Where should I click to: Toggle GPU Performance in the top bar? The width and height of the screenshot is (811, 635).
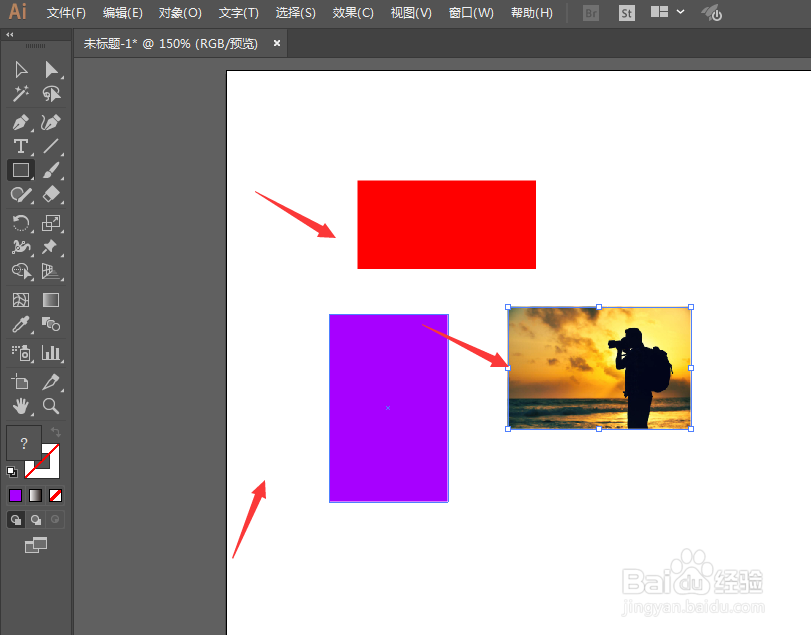coord(710,13)
